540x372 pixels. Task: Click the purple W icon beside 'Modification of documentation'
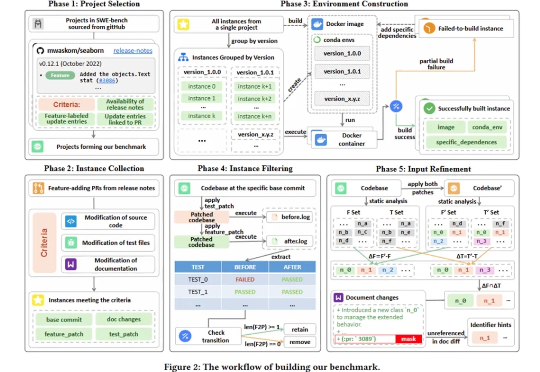(x=71, y=264)
